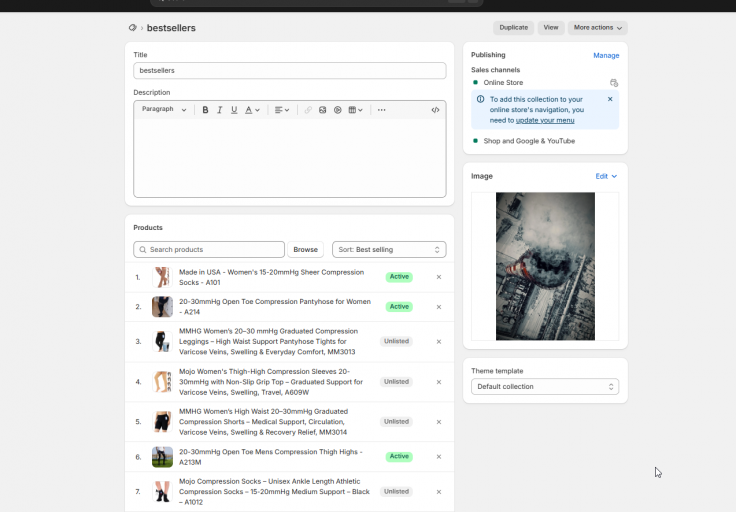The image size is (736, 512).
Task: Open the image Edit menu
Action: [x=606, y=176]
